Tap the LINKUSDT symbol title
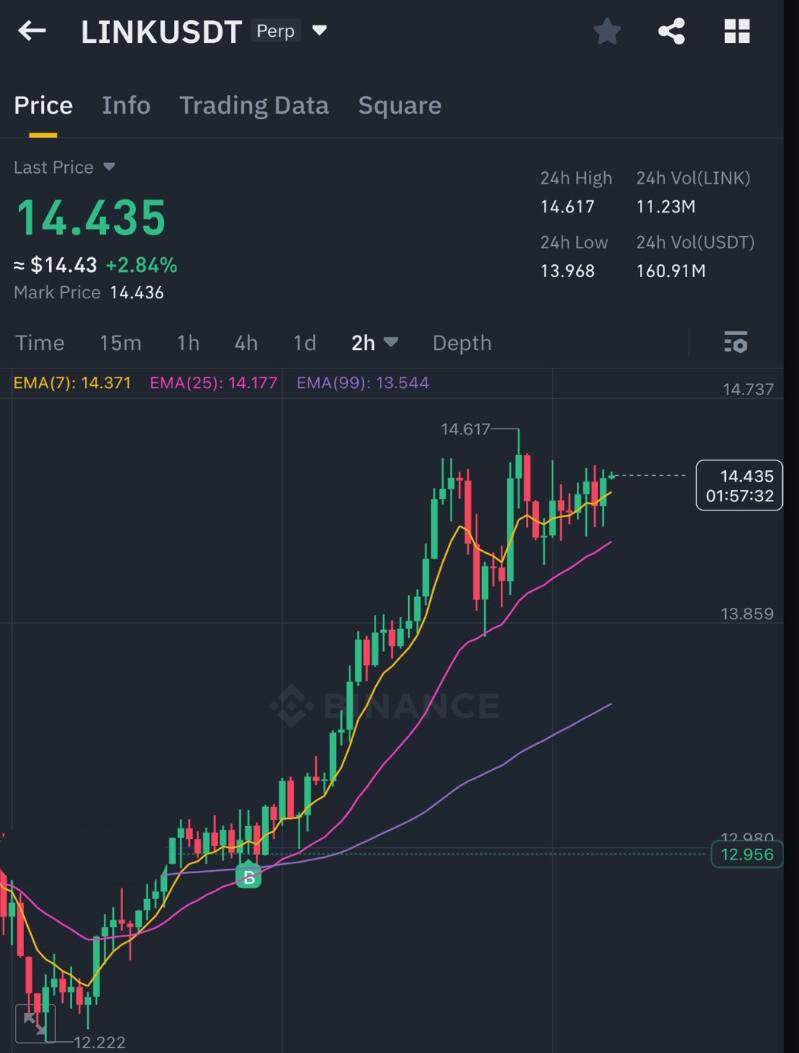Screen dimensions: 799x1053 pyautogui.click(x=161, y=32)
